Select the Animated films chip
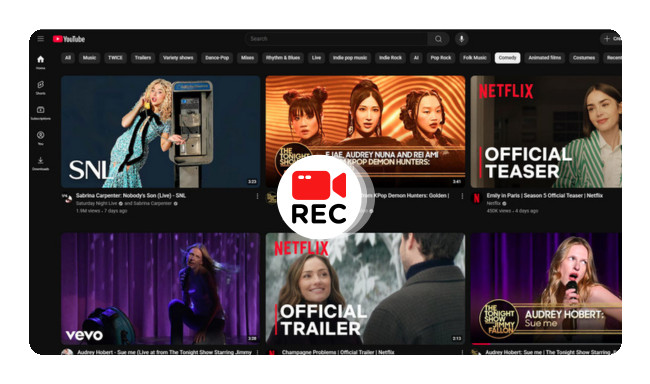Viewport: 650px width, 384px height. click(544, 58)
